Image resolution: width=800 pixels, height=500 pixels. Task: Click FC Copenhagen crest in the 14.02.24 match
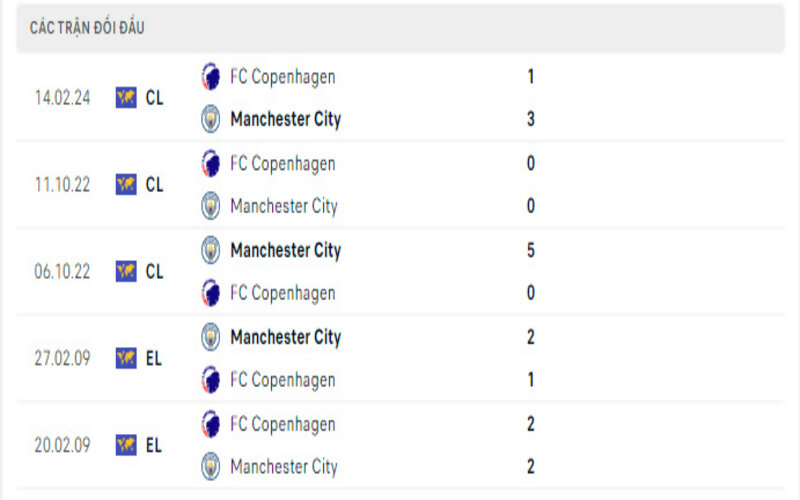click(211, 77)
